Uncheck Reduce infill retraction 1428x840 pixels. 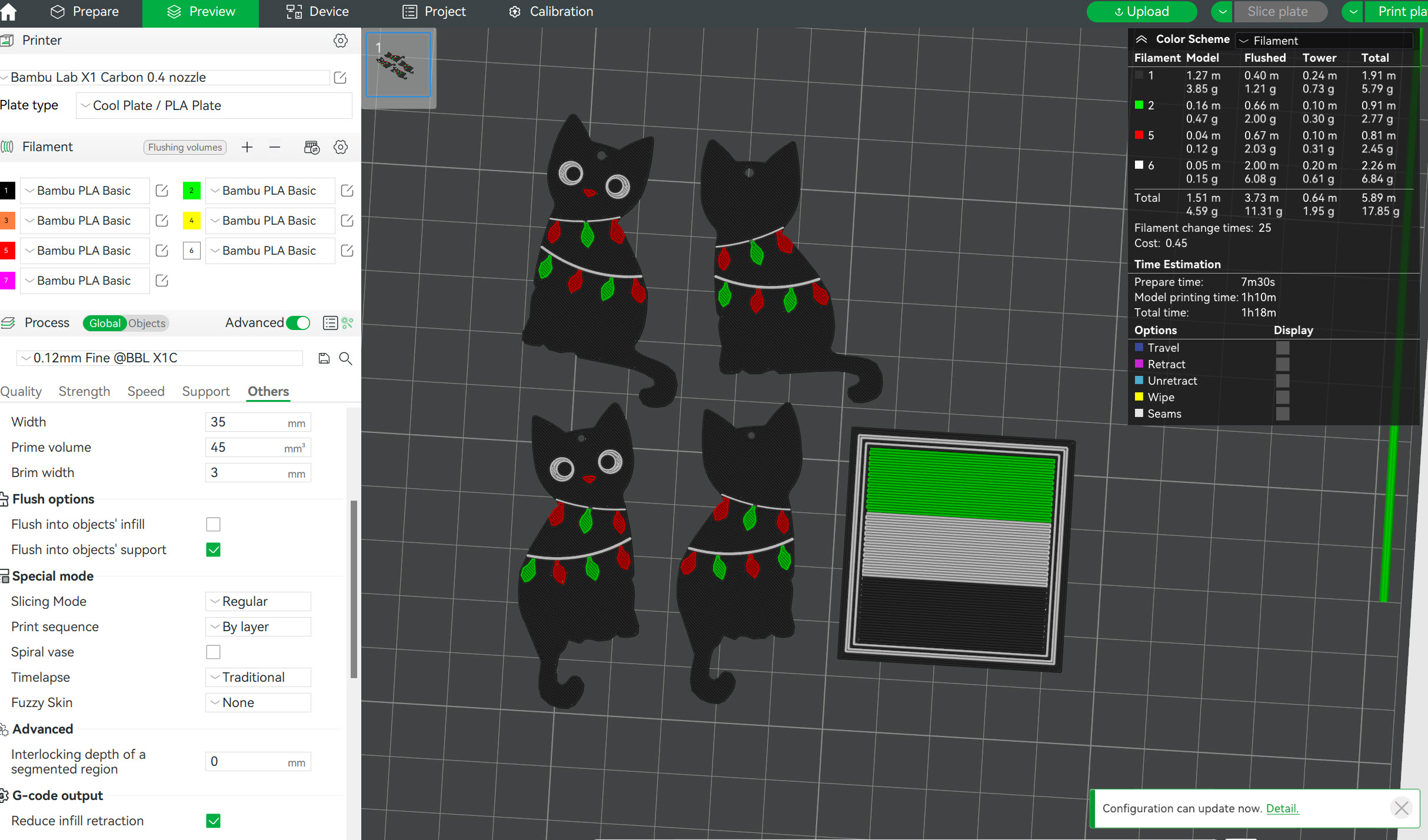pos(214,821)
